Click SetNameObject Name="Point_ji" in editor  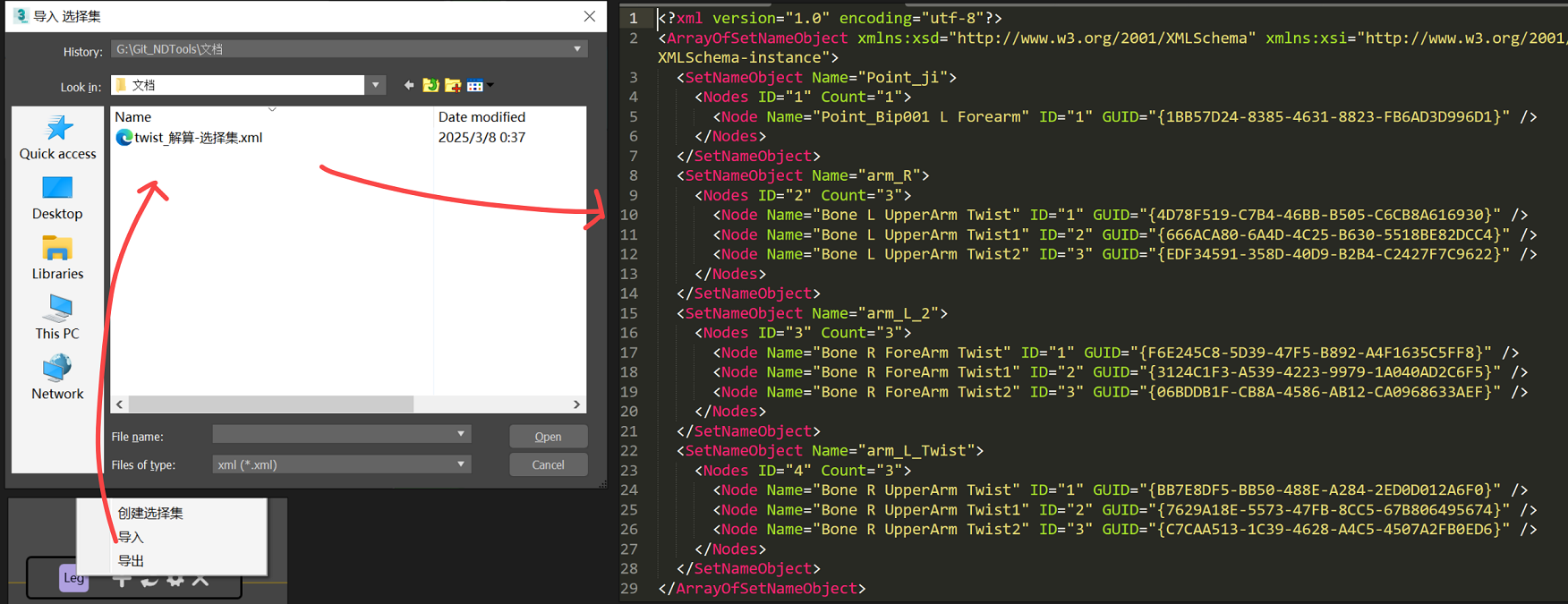click(x=816, y=78)
